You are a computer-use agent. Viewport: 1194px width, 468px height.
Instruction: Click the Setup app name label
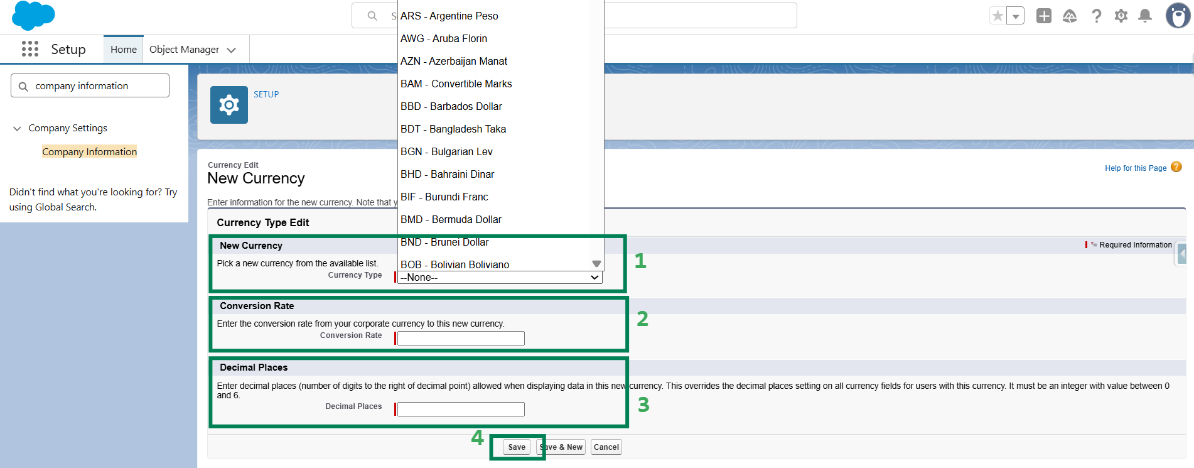(x=69, y=49)
